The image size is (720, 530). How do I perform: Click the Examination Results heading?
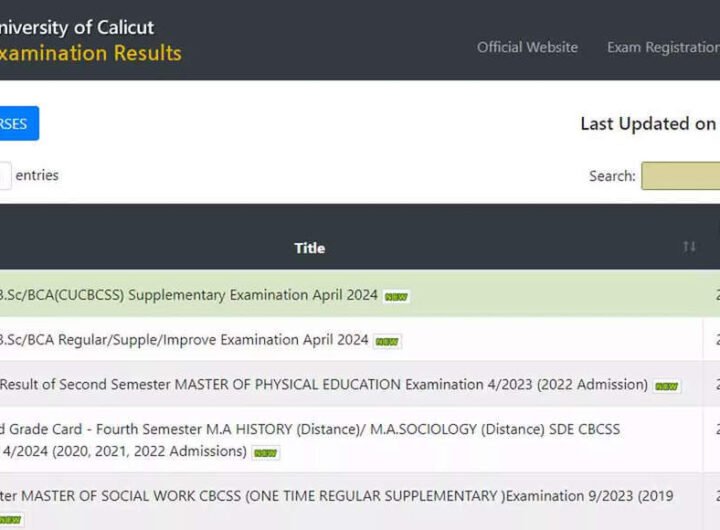[x=90, y=53]
